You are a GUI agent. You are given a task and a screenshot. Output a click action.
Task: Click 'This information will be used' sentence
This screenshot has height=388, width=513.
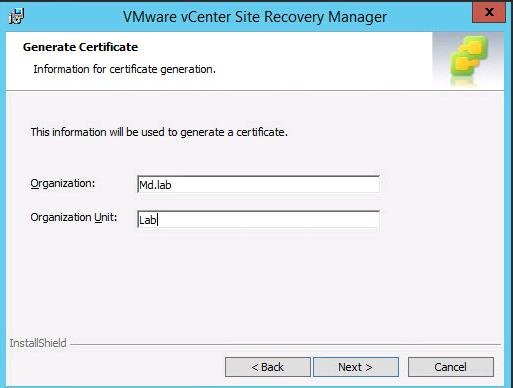pos(159,132)
